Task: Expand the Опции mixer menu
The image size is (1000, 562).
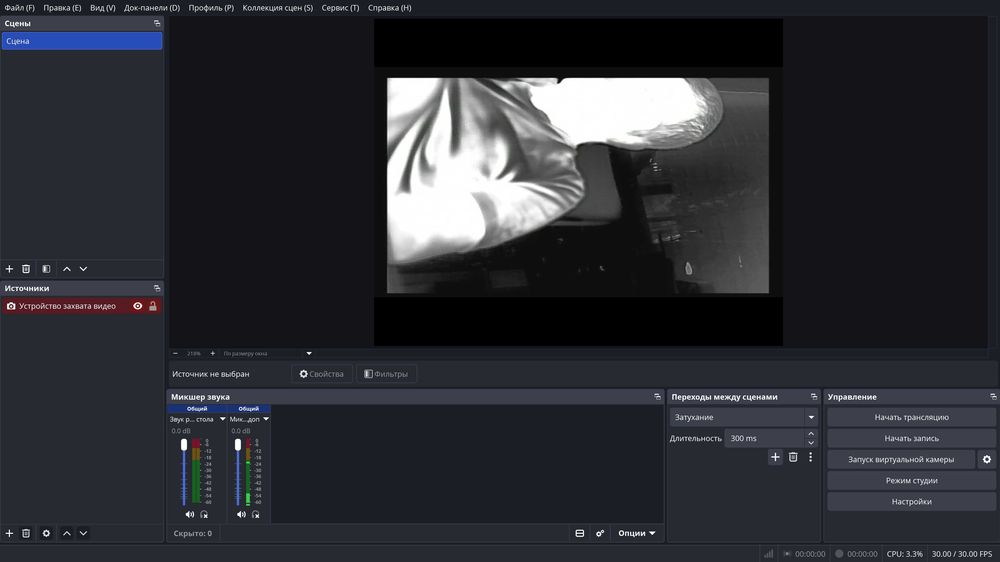Action: point(636,533)
